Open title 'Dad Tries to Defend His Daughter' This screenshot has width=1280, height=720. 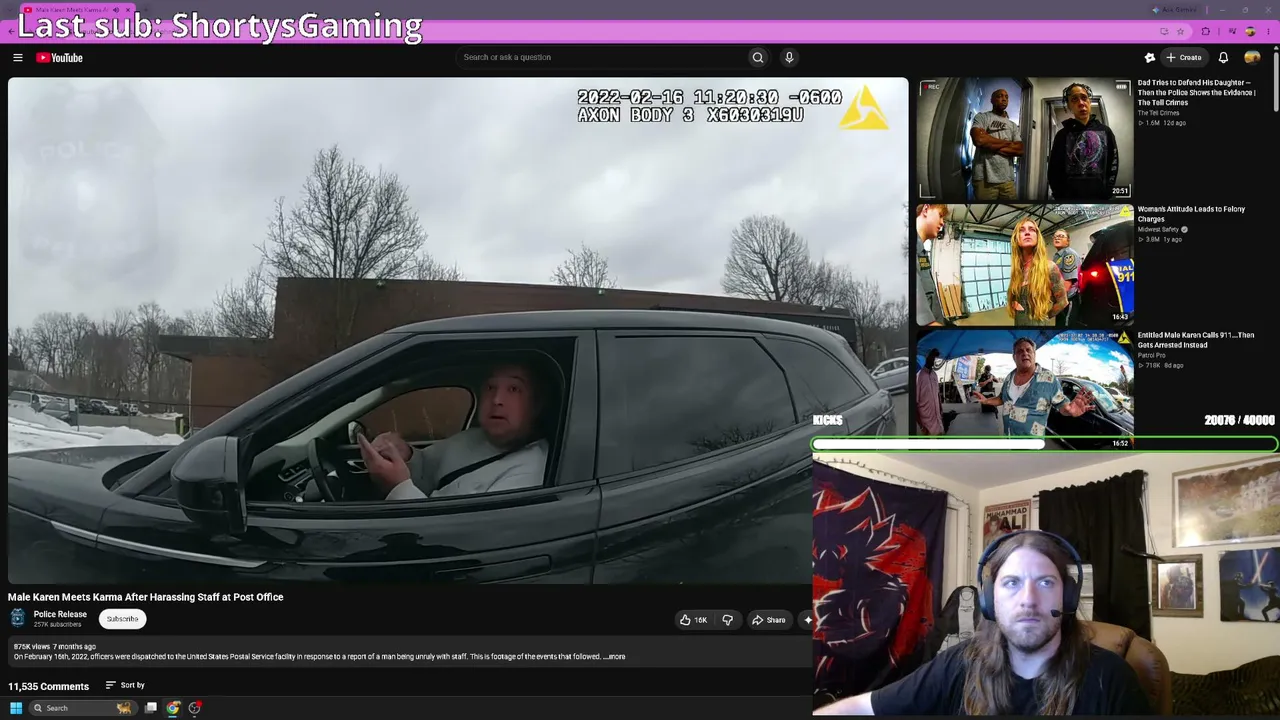(1196, 93)
